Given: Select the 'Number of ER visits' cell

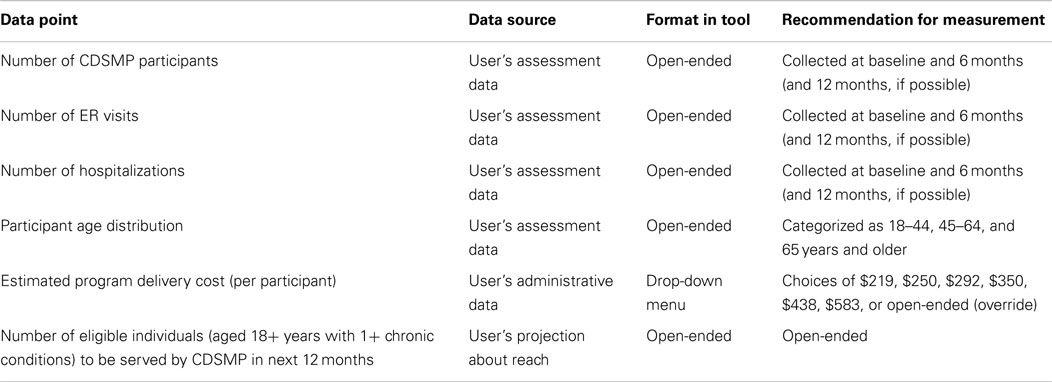Looking at the screenshot, I should pyautogui.click(x=70, y=115).
